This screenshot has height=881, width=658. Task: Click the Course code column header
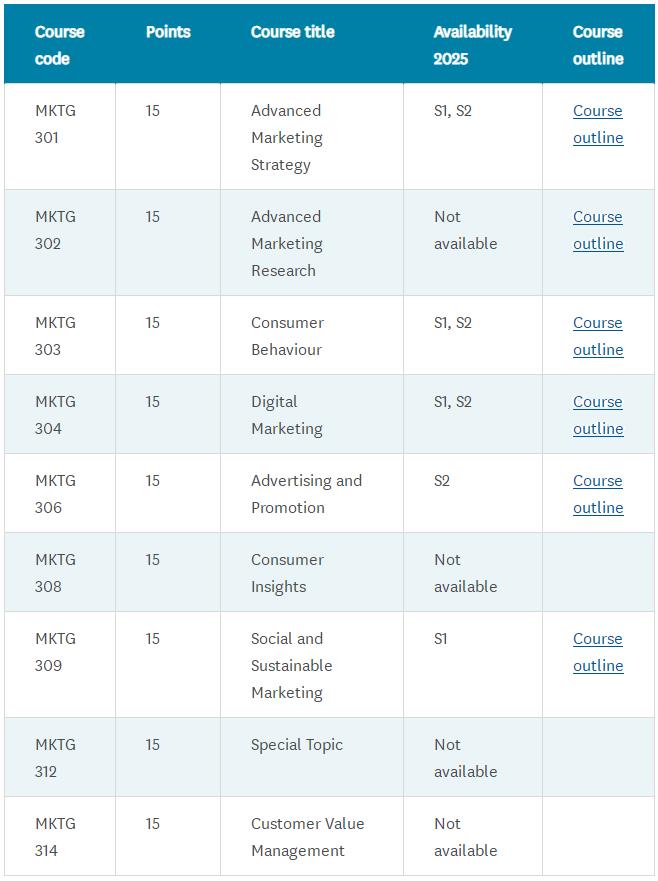[59, 45]
